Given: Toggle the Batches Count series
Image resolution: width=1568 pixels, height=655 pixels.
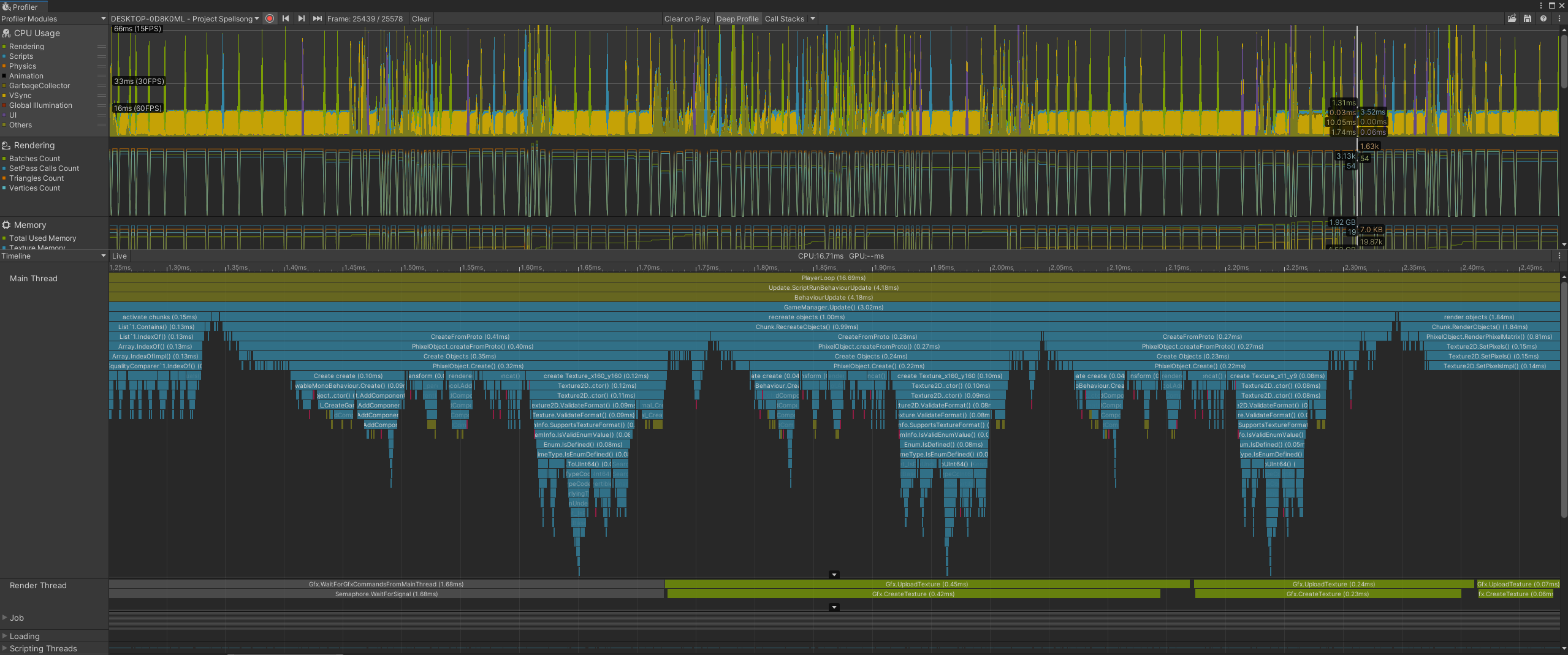Looking at the screenshot, I should point(4,159).
